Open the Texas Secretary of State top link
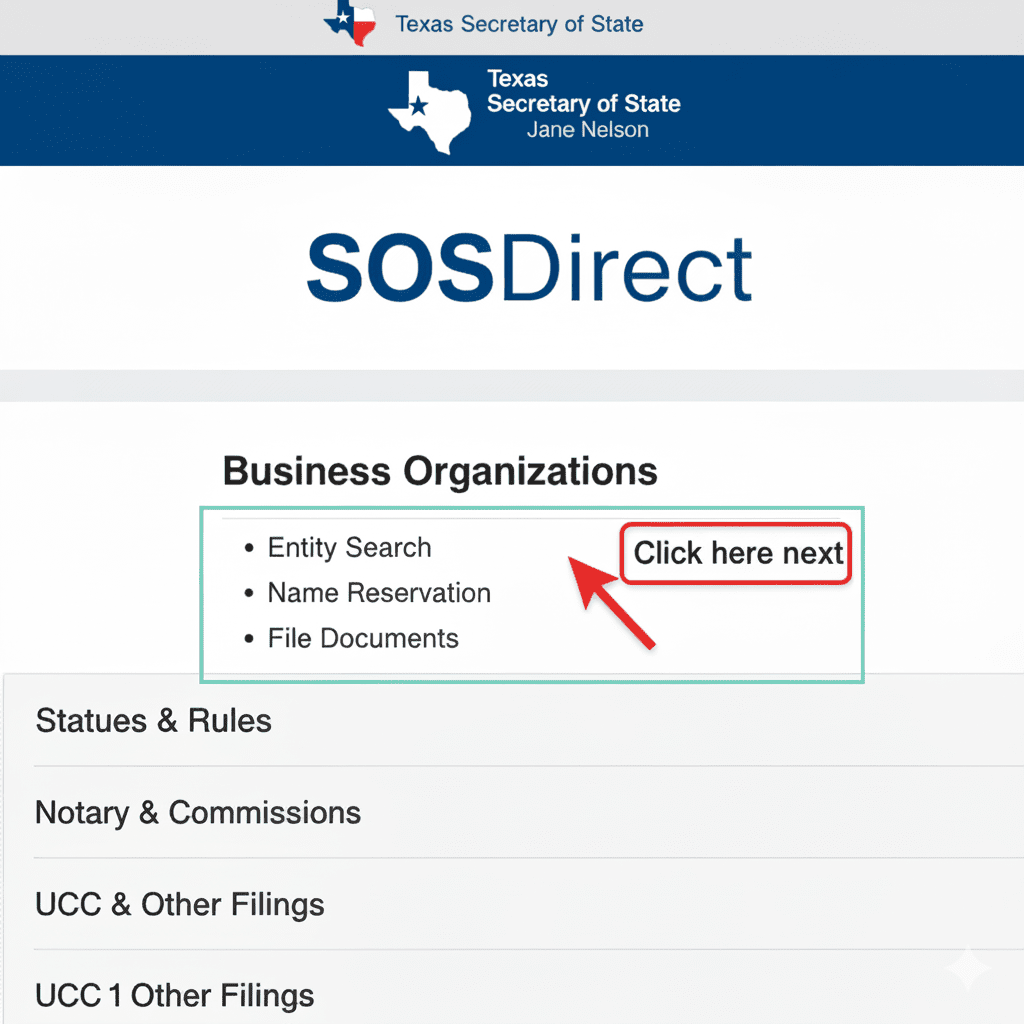The height and width of the screenshot is (1024, 1024). 519,24
